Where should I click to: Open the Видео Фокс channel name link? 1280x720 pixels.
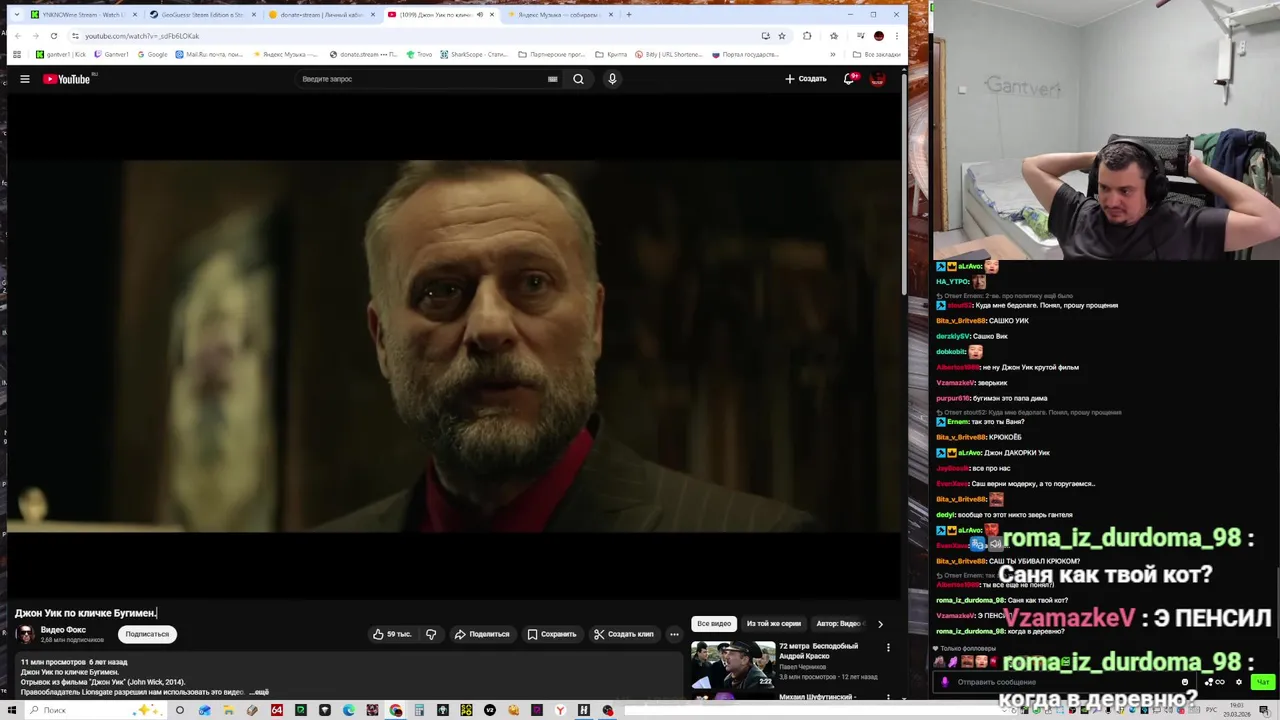click(x=63, y=630)
